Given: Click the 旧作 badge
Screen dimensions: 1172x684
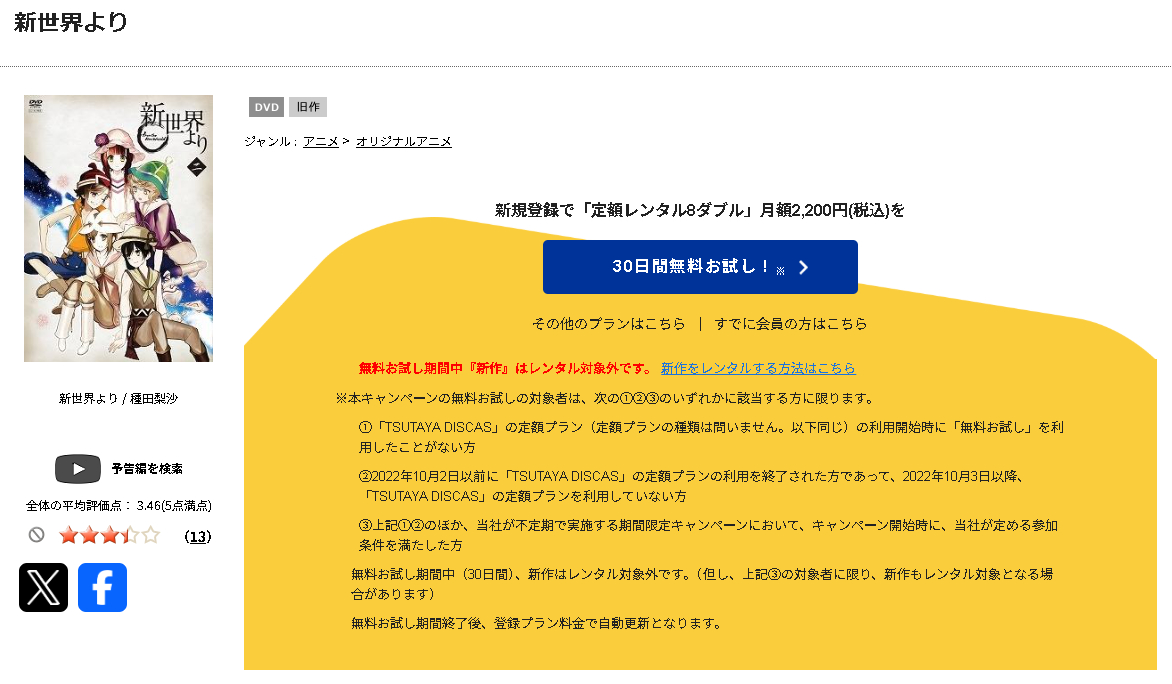Looking at the screenshot, I should click(308, 107).
